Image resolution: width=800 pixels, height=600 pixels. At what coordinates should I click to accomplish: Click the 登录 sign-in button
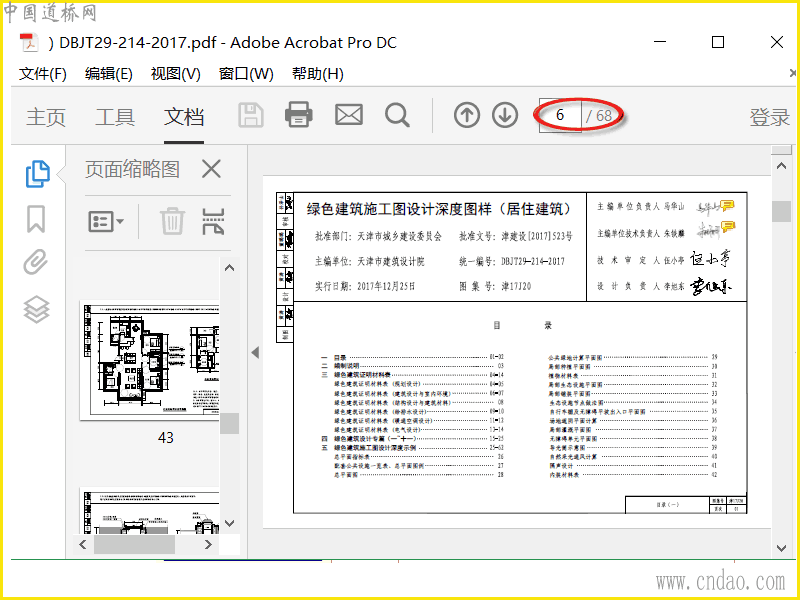tap(769, 117)
